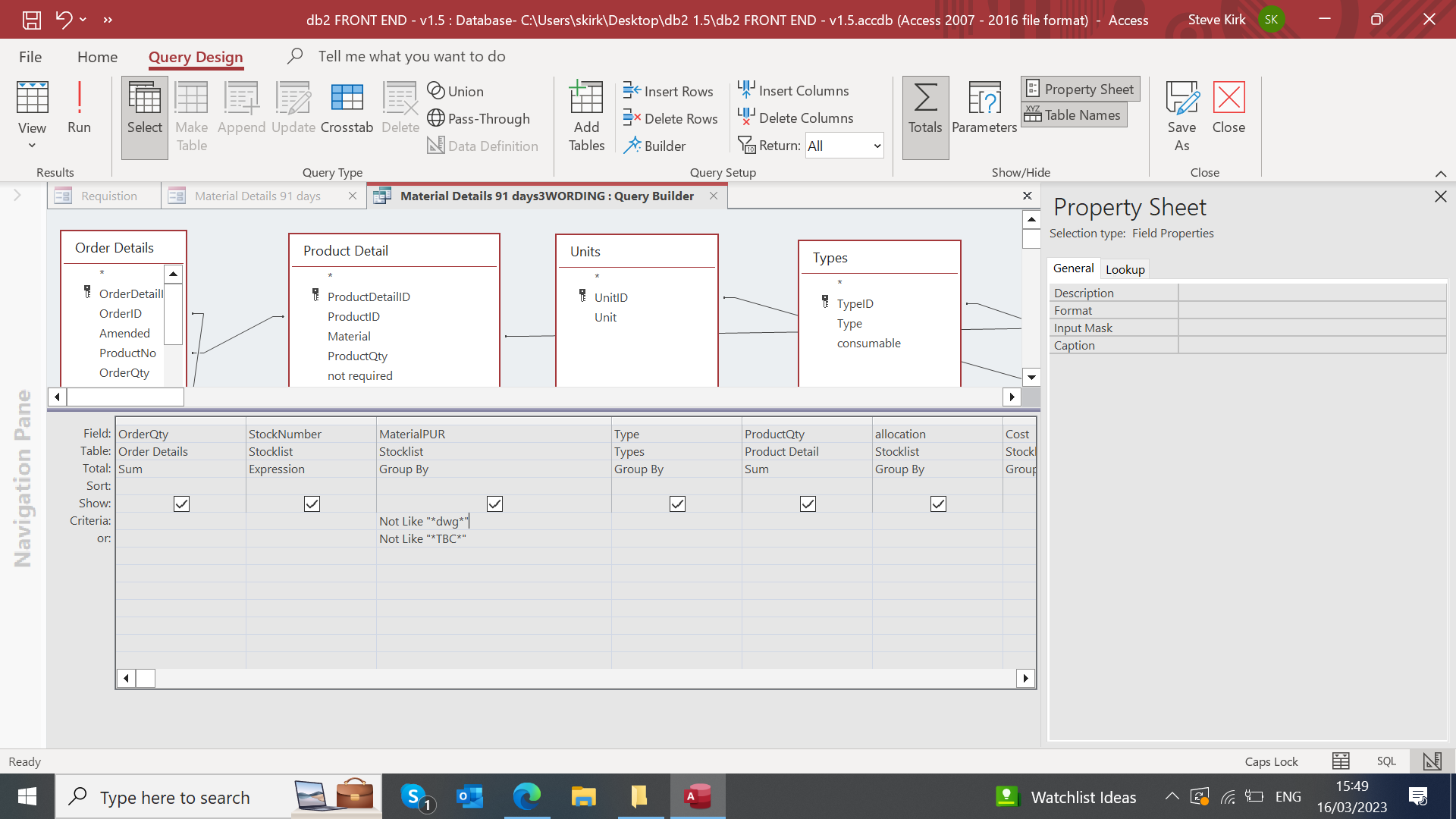Click the Caption property field
The height and width of the screenshot is (819, 1456).
coord(1312,345)
